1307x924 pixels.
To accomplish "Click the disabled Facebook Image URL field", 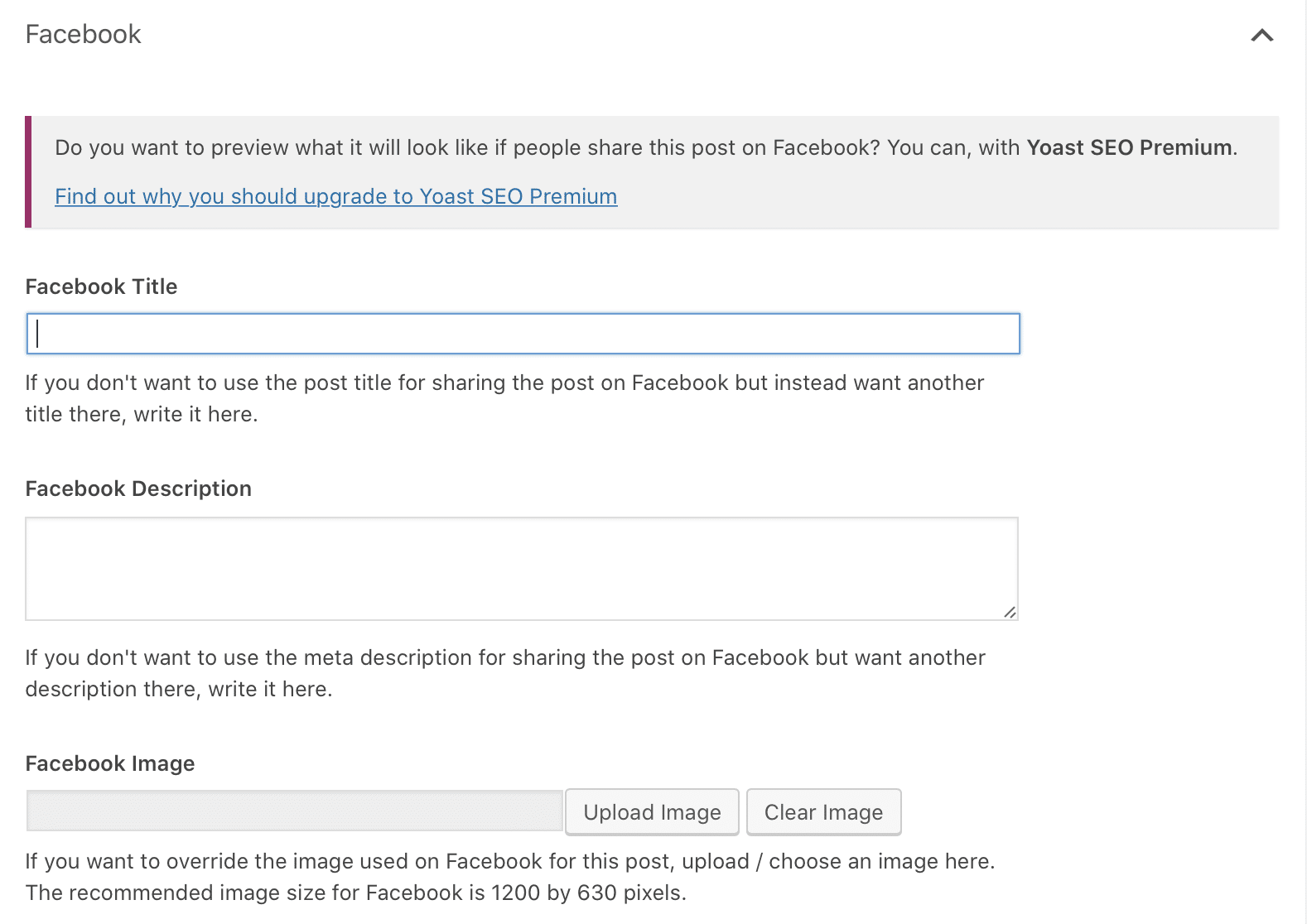I will coord(295,811).
